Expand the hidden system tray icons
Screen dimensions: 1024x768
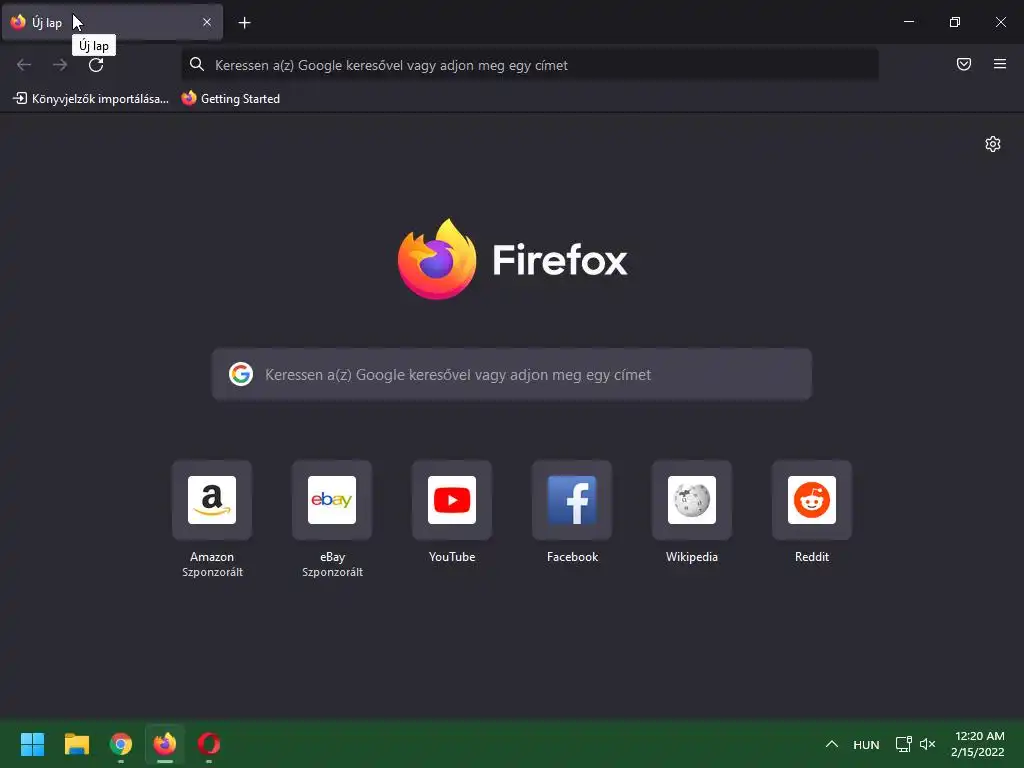(x=831, y=744)
